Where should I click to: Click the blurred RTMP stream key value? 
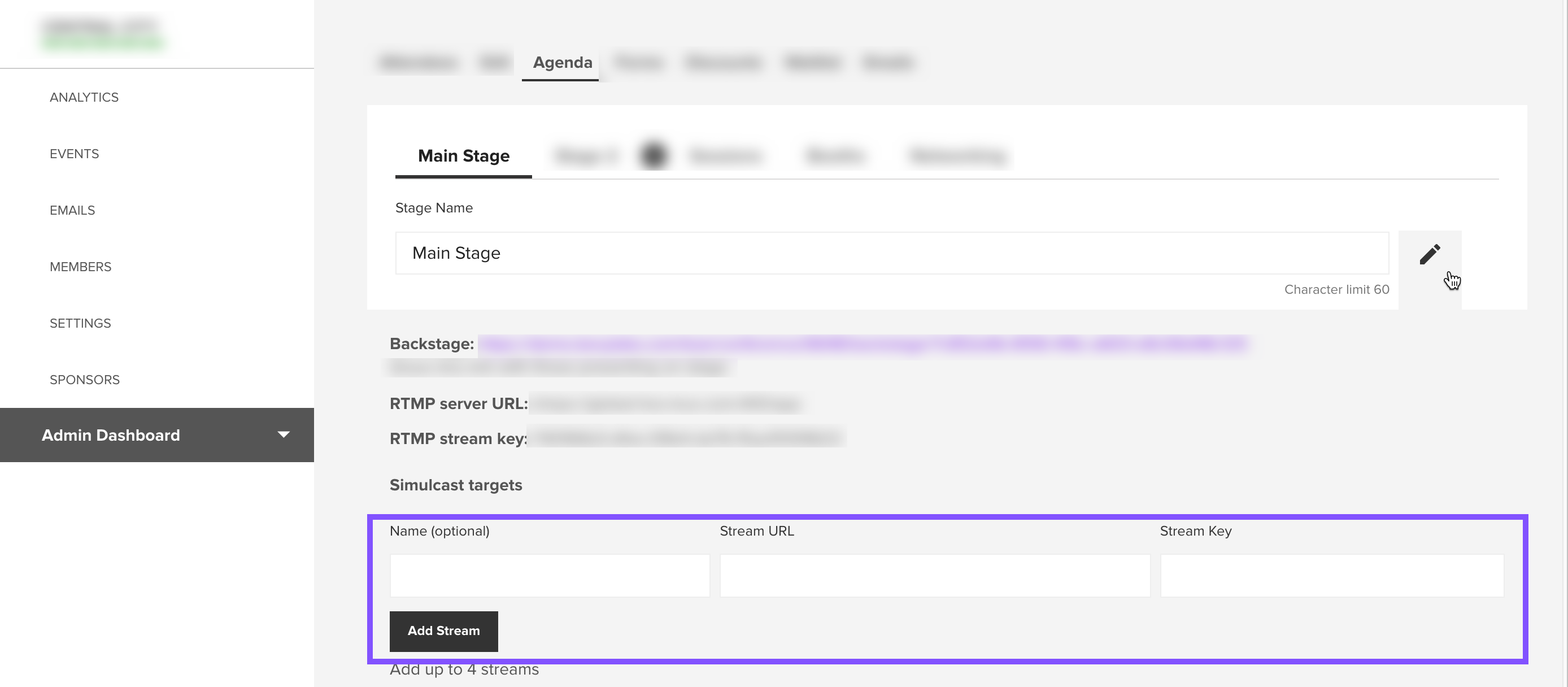(686, 437)
